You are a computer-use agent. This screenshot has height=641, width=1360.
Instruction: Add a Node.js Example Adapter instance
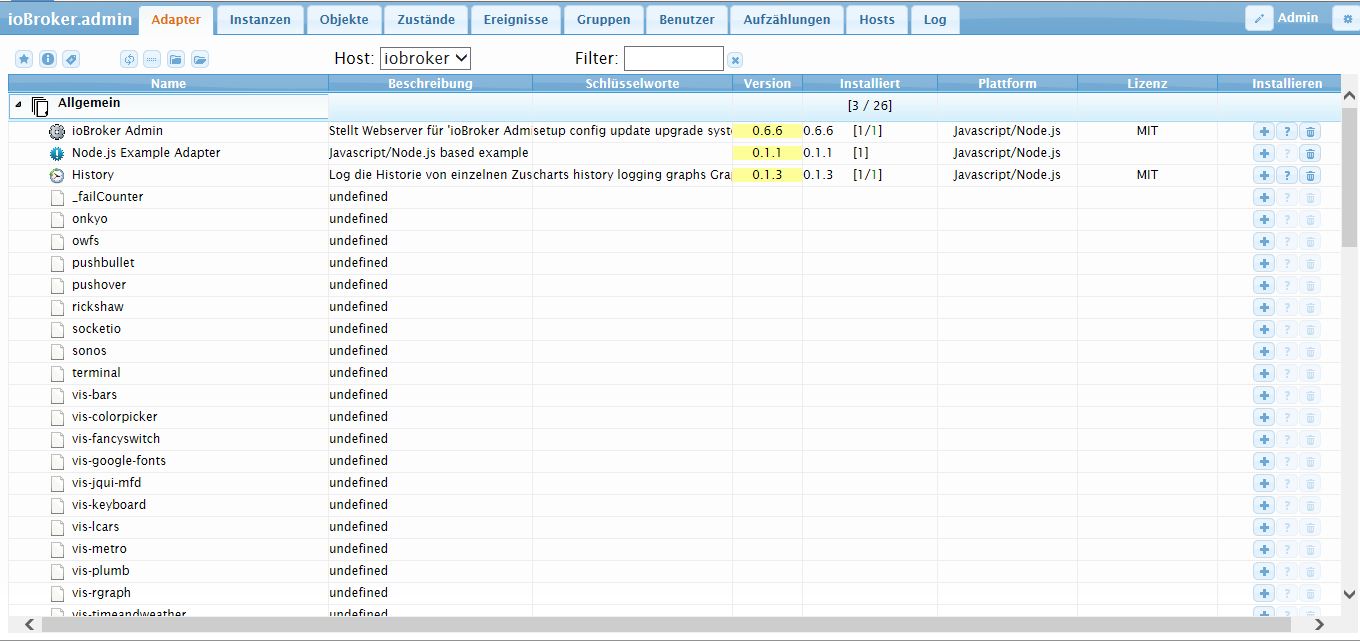1264,153
